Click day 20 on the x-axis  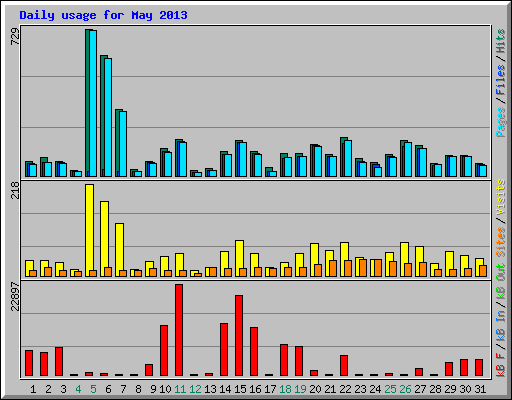pos(315,389)
